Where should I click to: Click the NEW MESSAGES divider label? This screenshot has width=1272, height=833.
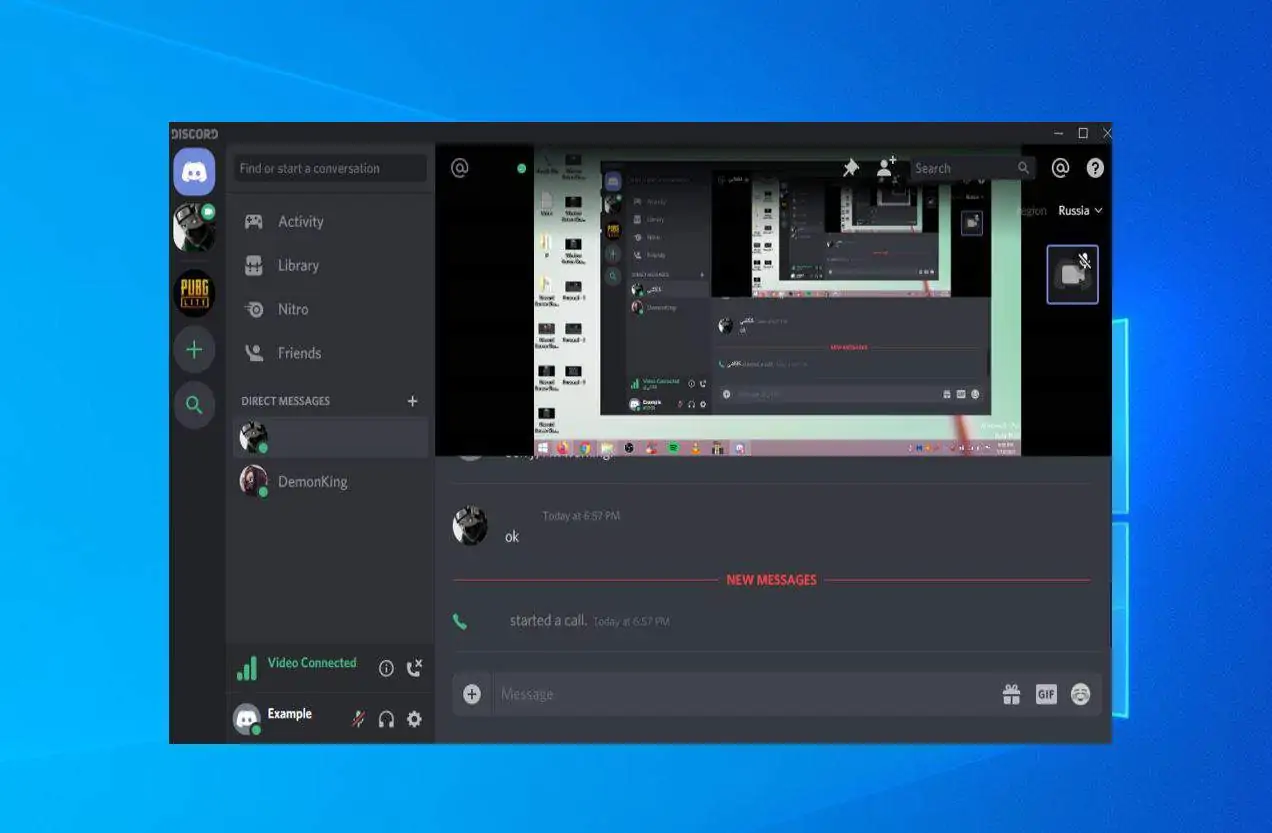[771, 580]
